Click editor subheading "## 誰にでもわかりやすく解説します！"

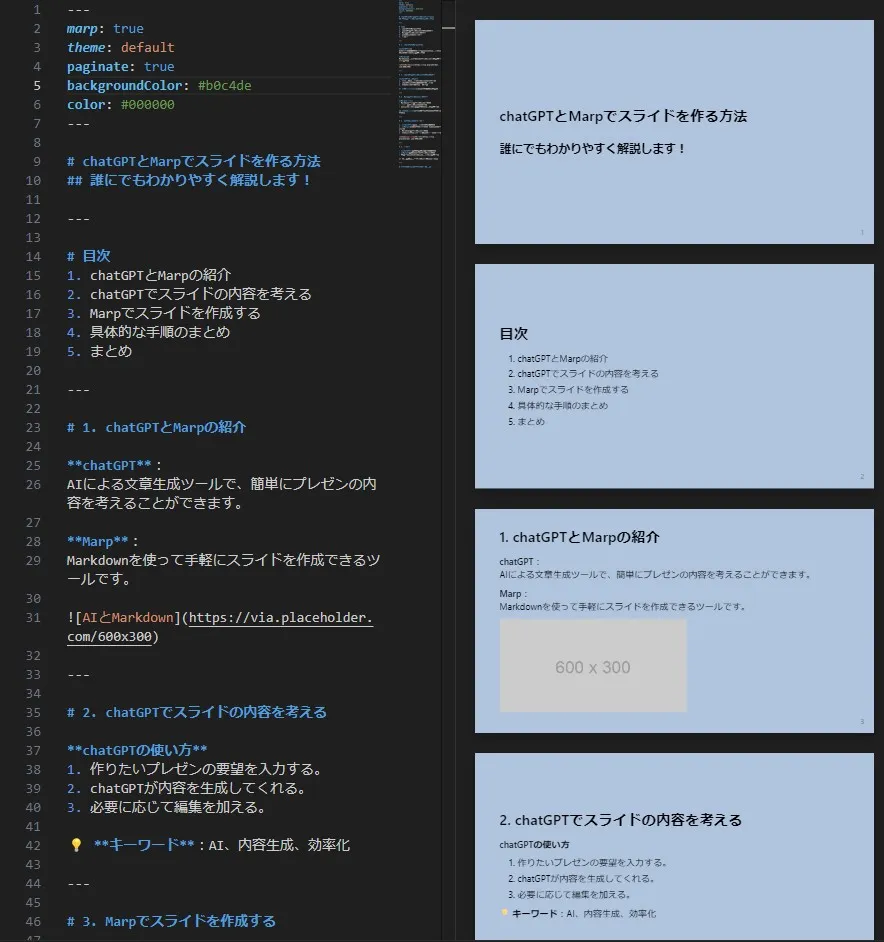pos(189,180)
